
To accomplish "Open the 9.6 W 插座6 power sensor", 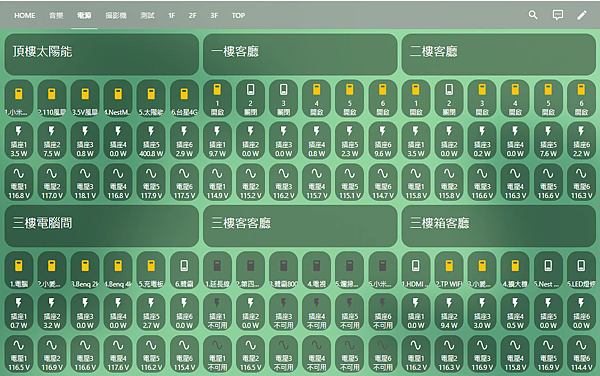I will click(383, 140).
